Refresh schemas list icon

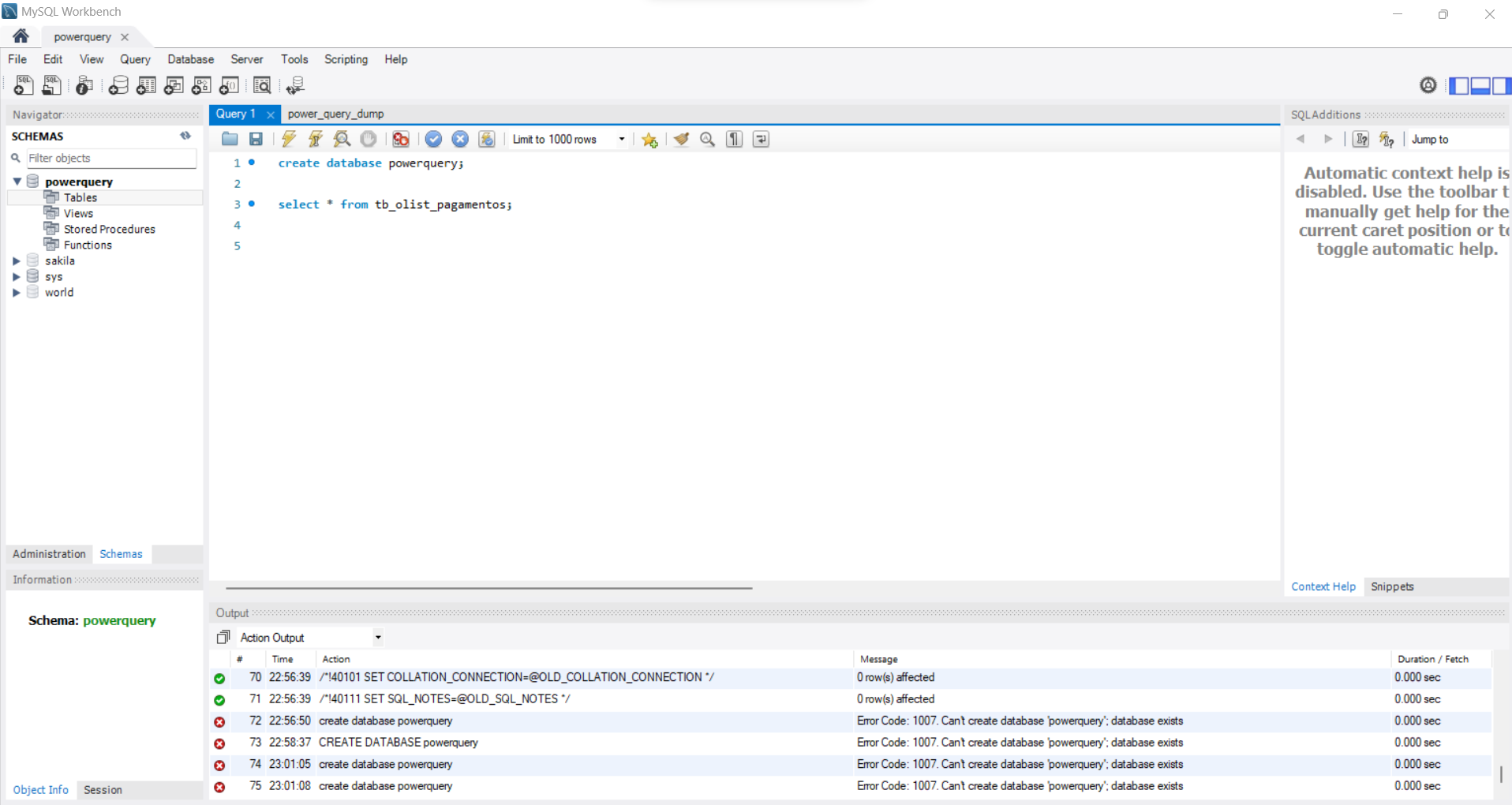click(185, 136)
